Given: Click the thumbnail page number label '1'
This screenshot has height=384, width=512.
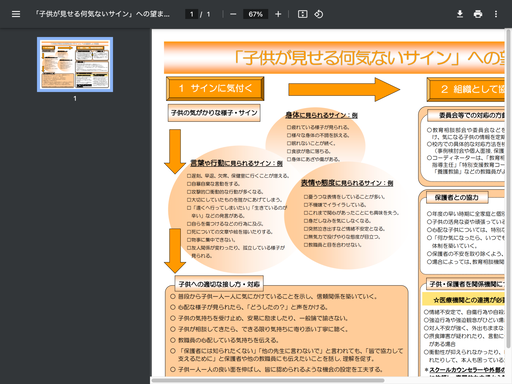Looking at the screenshot, I should (x=75, y=98).
